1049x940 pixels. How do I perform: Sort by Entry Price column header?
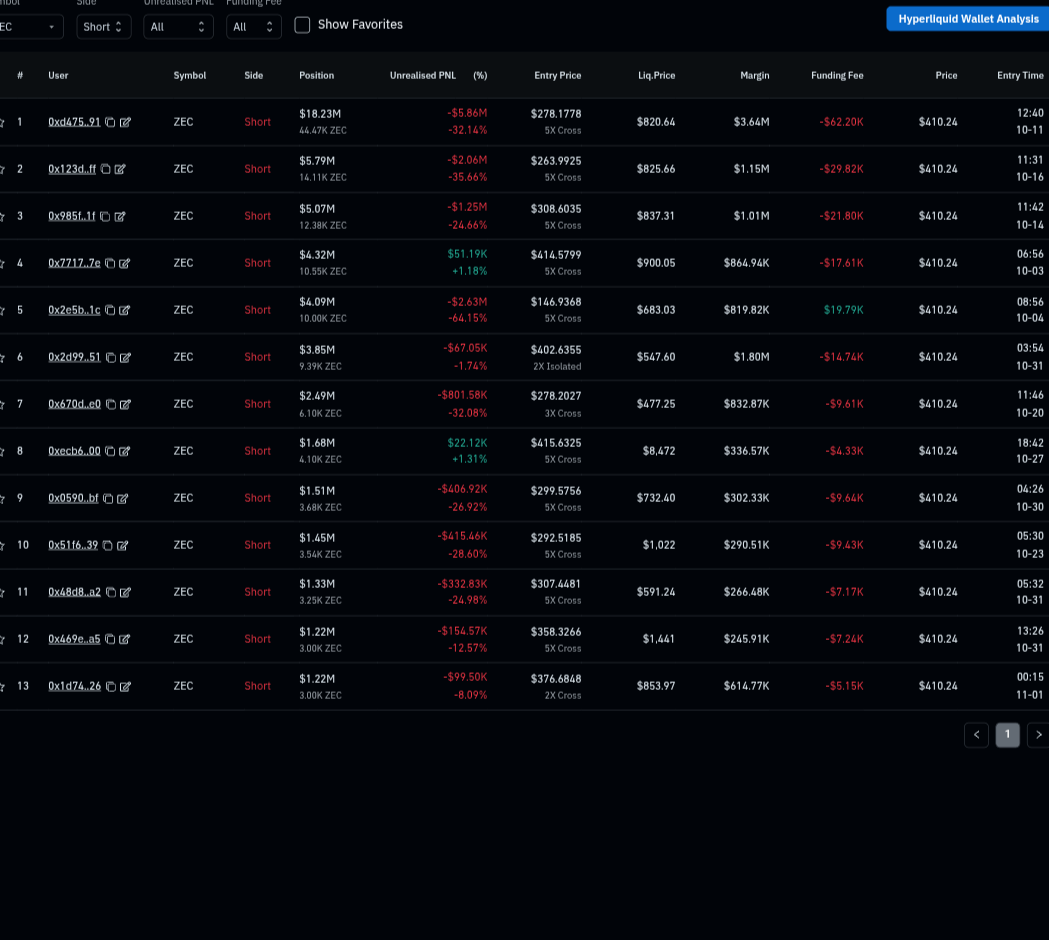[557, 76]
